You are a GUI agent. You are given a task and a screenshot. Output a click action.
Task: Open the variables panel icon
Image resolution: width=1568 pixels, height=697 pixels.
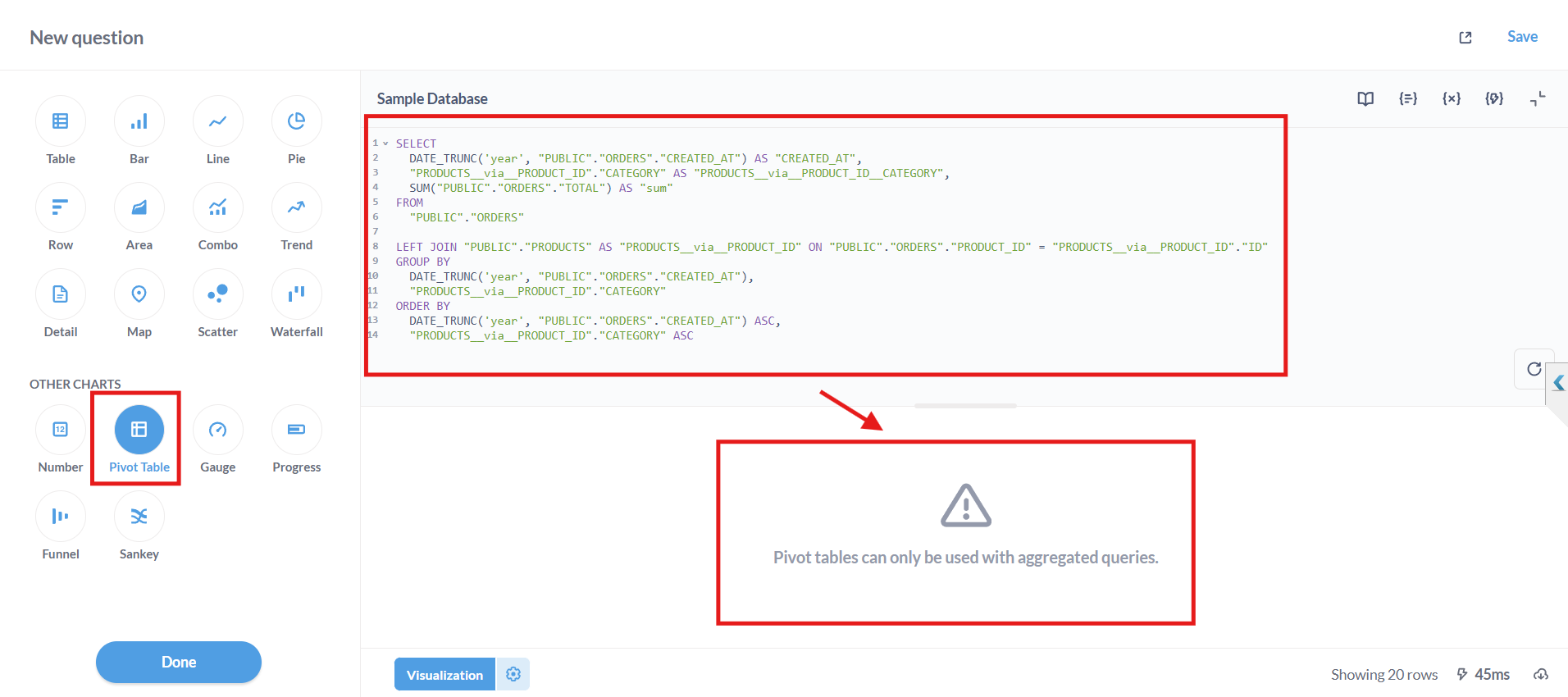coord(1452,98)
